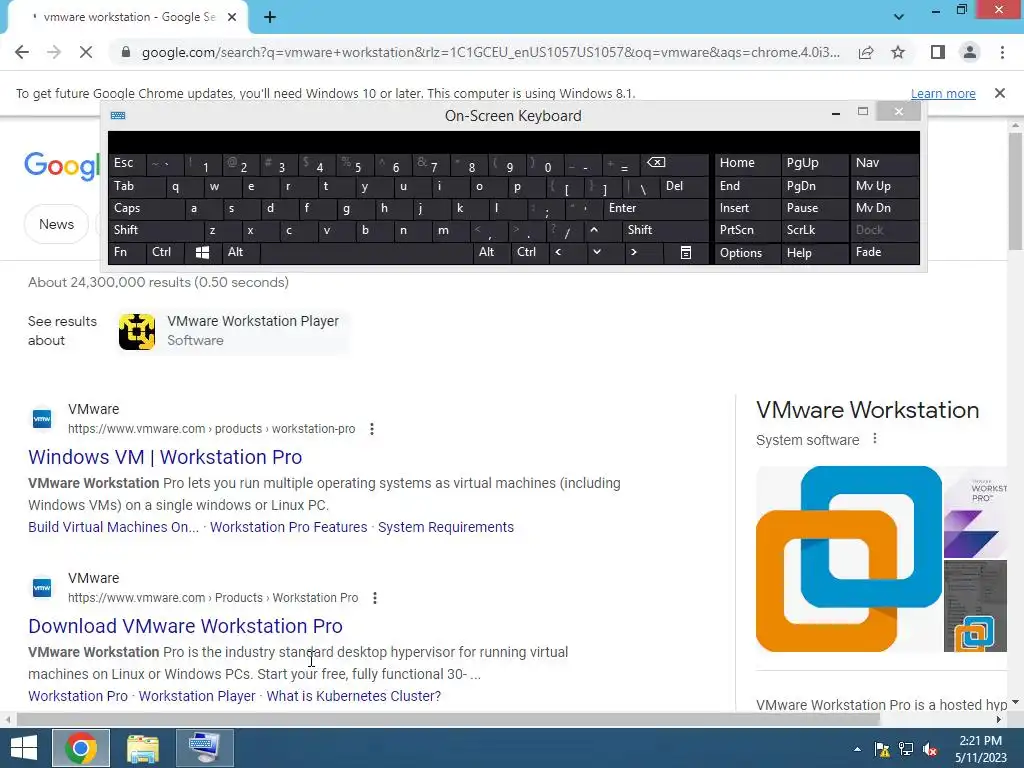Open File Explorer from taskbar

(x=143, y=748)
